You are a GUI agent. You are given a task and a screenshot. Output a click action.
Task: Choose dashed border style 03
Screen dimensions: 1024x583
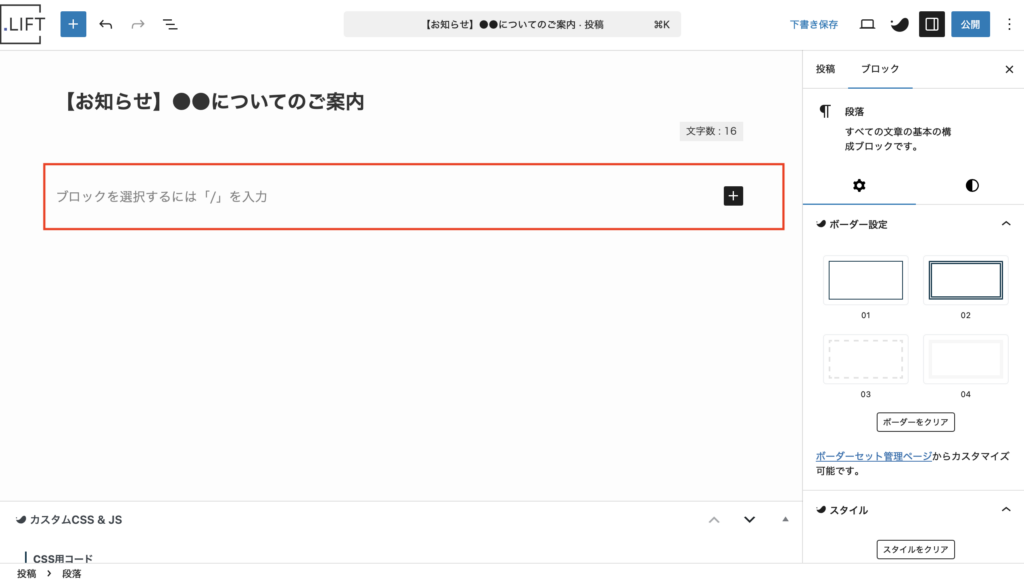coord(865,358)
